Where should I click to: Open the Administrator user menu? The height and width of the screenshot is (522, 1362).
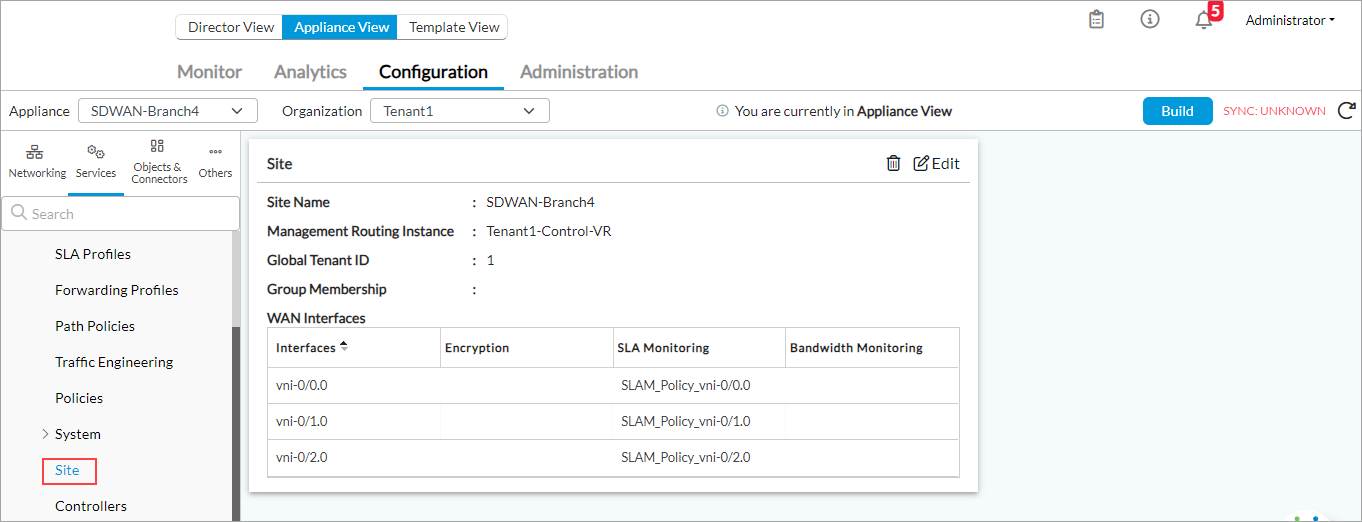pos(1289,20)
